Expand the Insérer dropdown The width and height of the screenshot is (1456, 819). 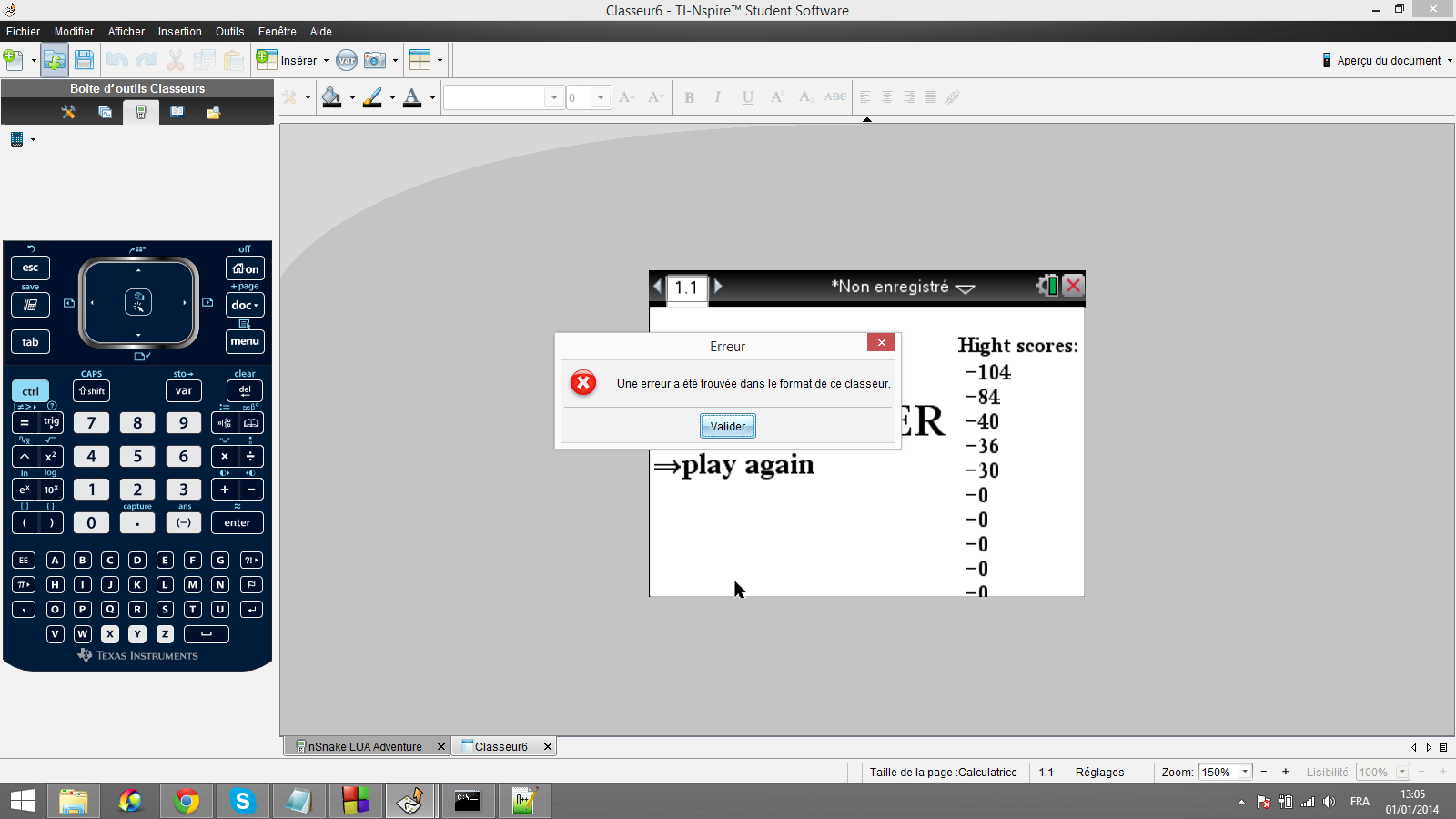(x=326, y=61)
